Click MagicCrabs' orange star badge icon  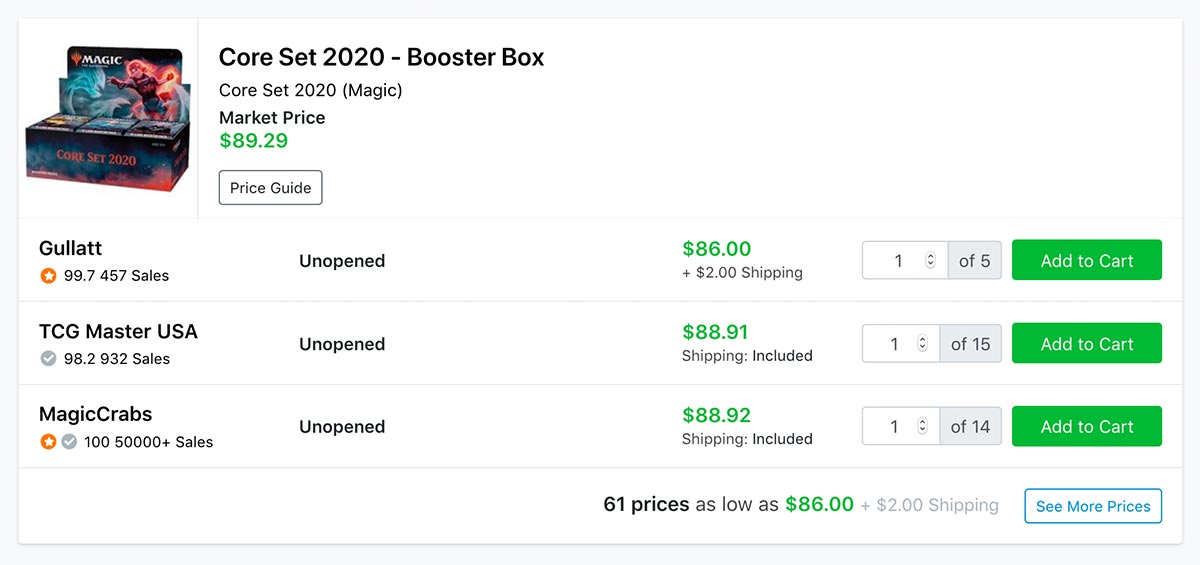(x=48, y=442)
